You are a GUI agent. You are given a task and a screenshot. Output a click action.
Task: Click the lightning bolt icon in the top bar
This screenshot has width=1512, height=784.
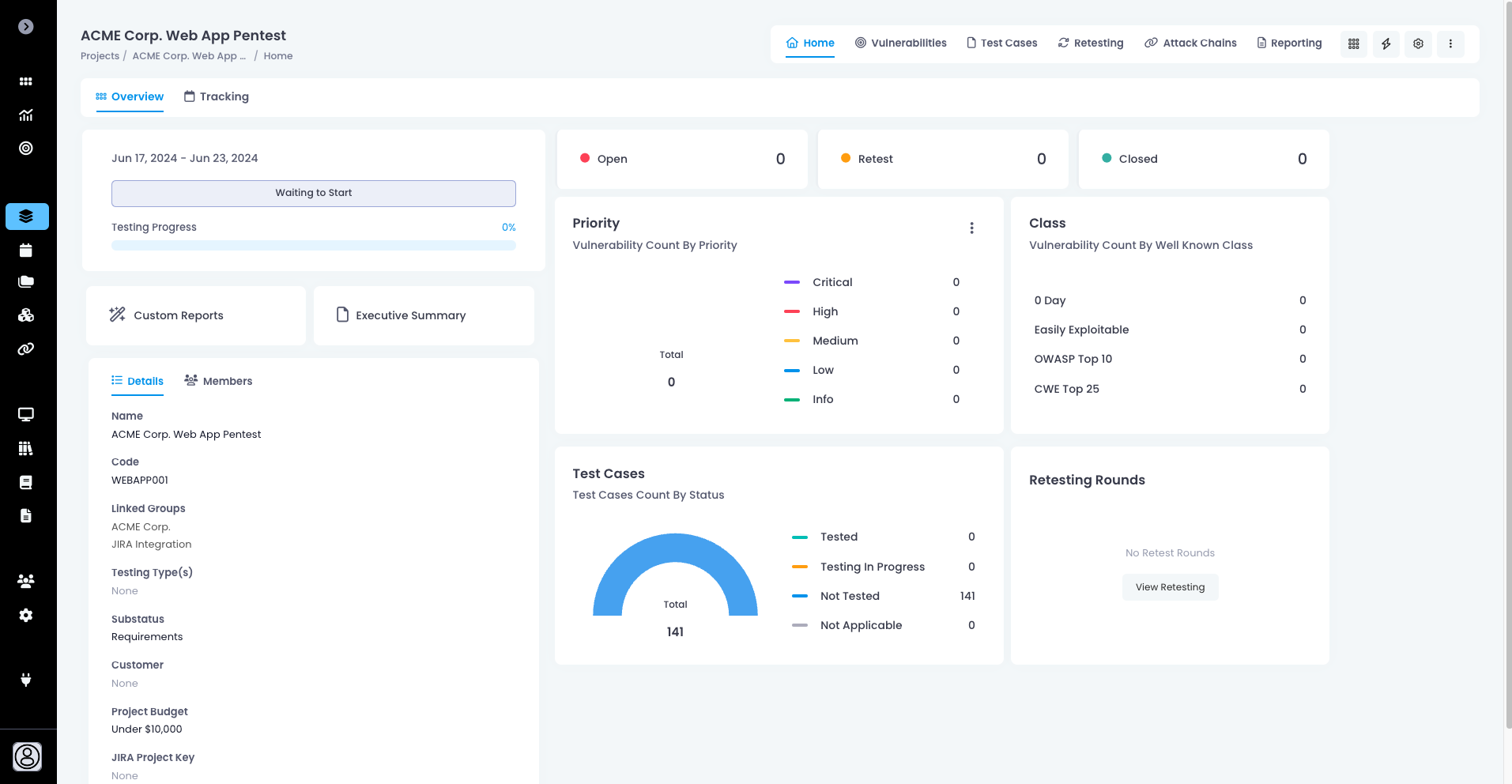1386,44
